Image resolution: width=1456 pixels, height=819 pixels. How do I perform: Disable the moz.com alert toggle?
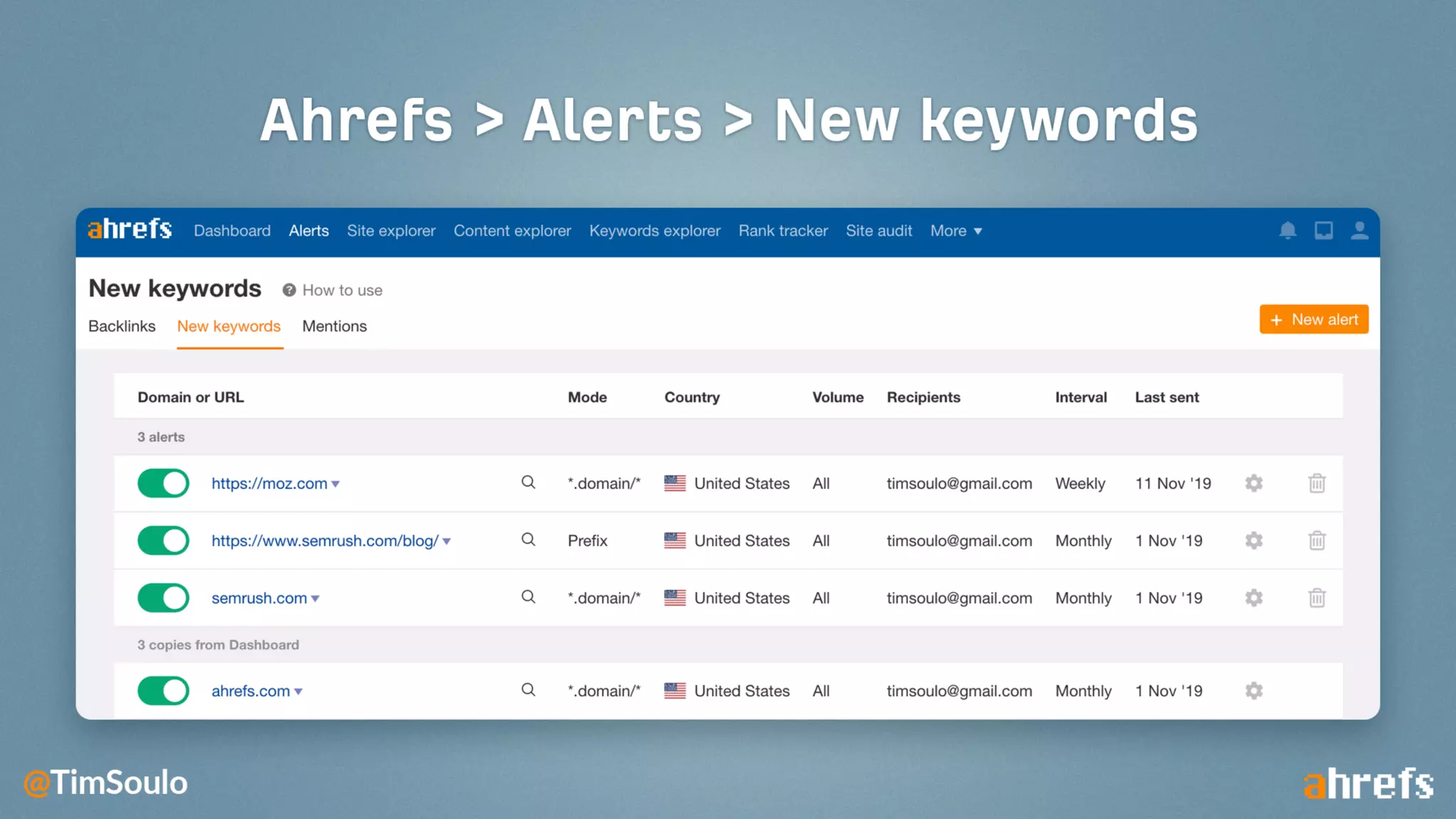(x=164, y=483)
